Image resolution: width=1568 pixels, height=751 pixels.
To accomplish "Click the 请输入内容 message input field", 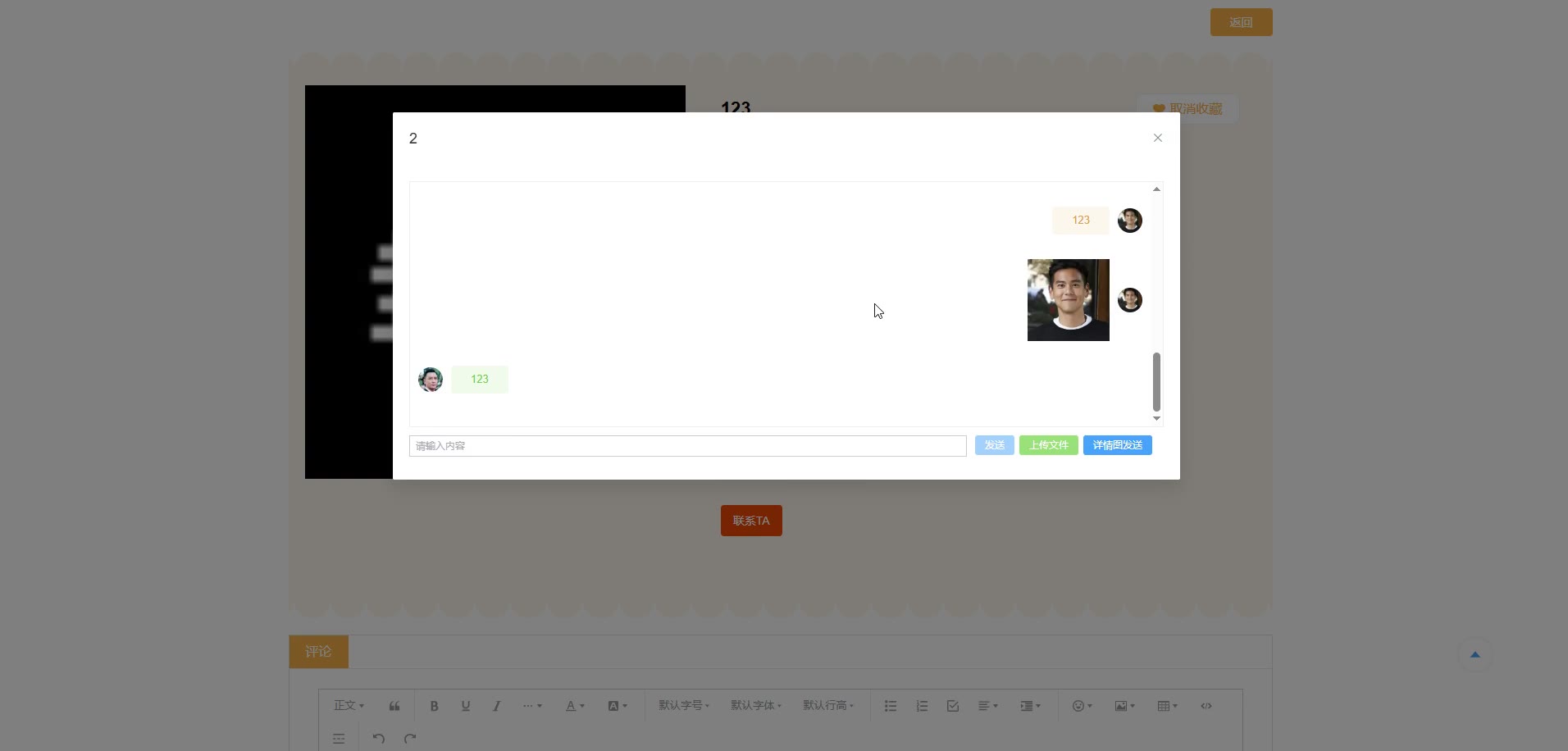I will 688,446.
